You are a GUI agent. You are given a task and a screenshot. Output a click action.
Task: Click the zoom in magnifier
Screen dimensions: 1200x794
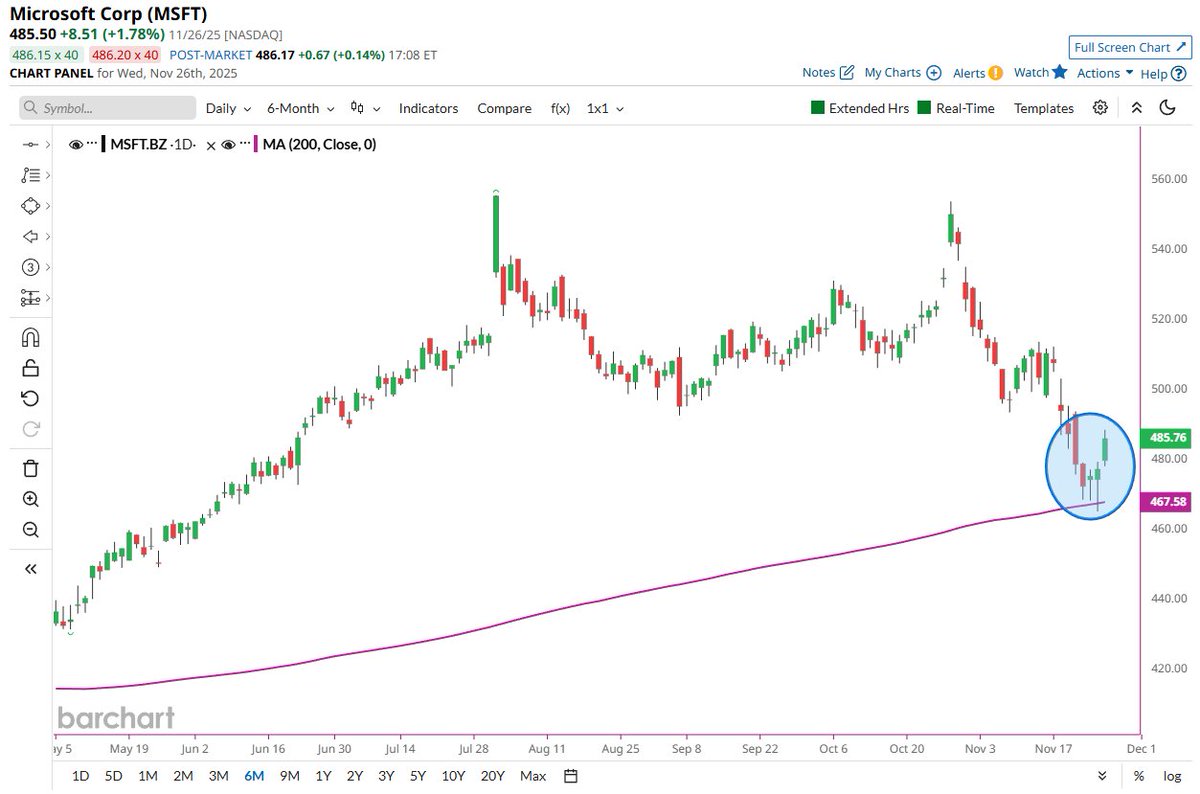point(30,499)
